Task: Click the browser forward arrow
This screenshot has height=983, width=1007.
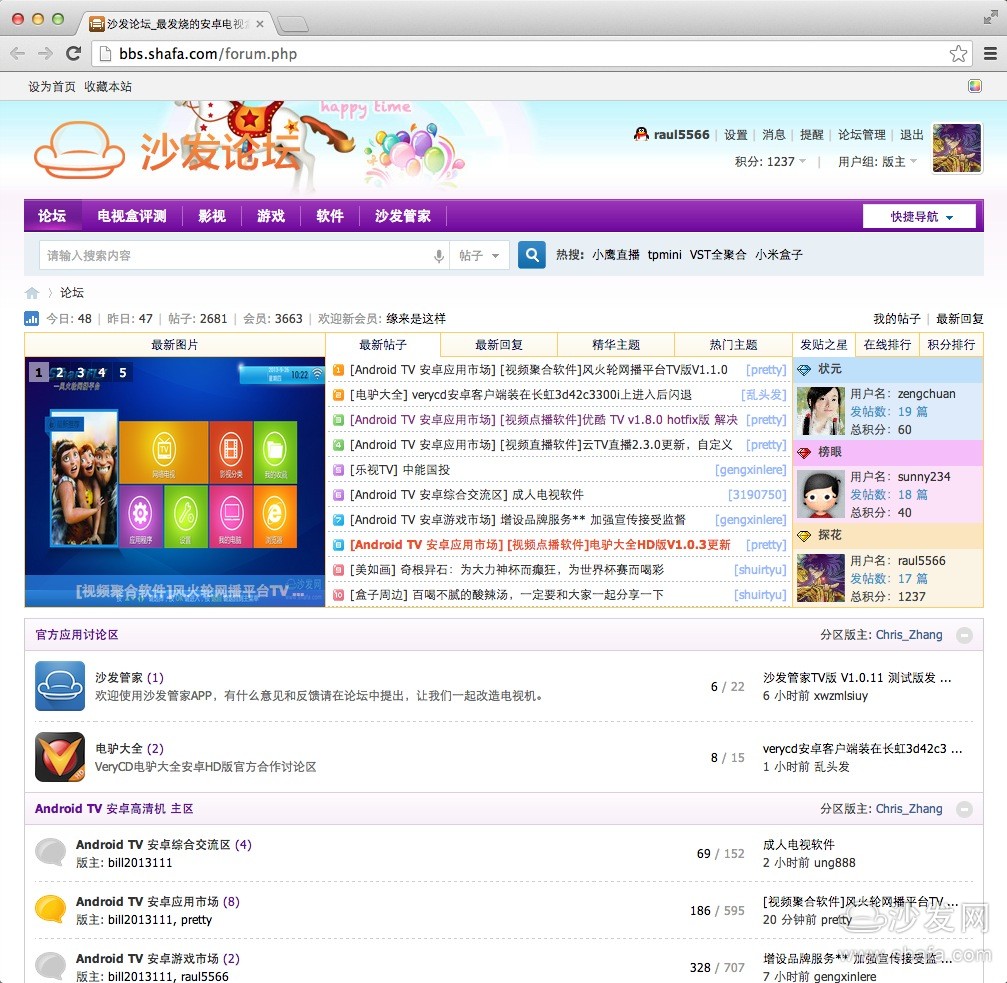Action: click(45, 53)
